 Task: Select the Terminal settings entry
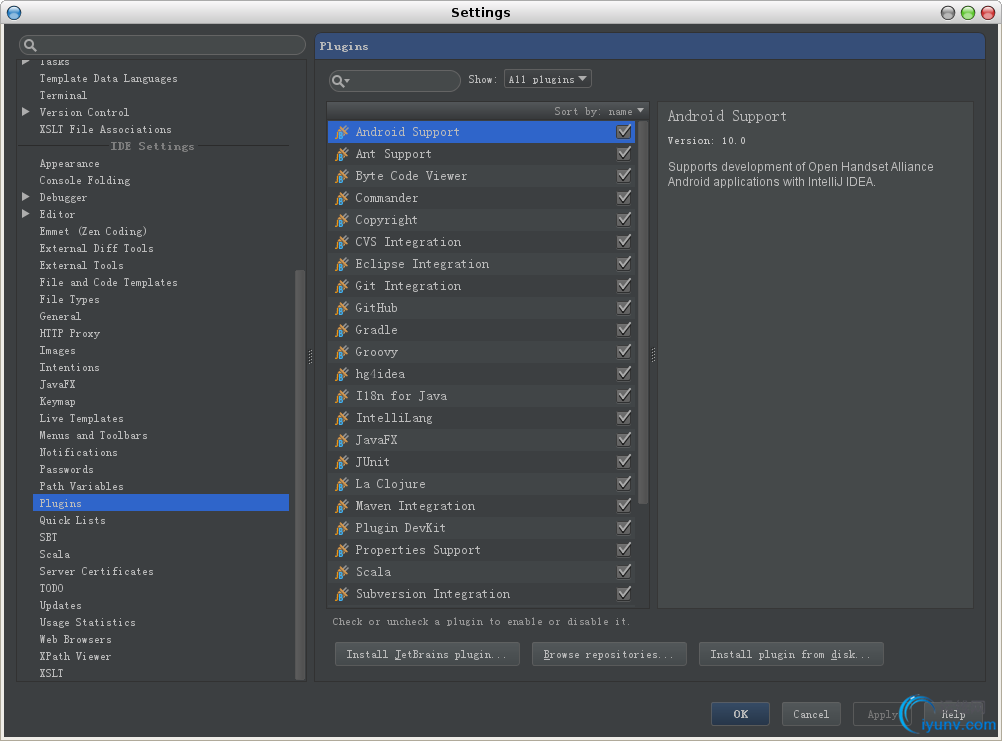63,95
